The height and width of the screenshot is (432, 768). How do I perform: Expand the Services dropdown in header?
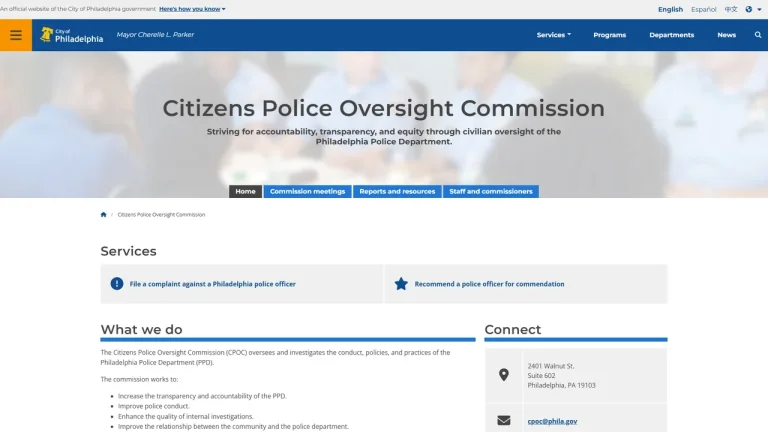pyautogui.click(x=553, y=35)
